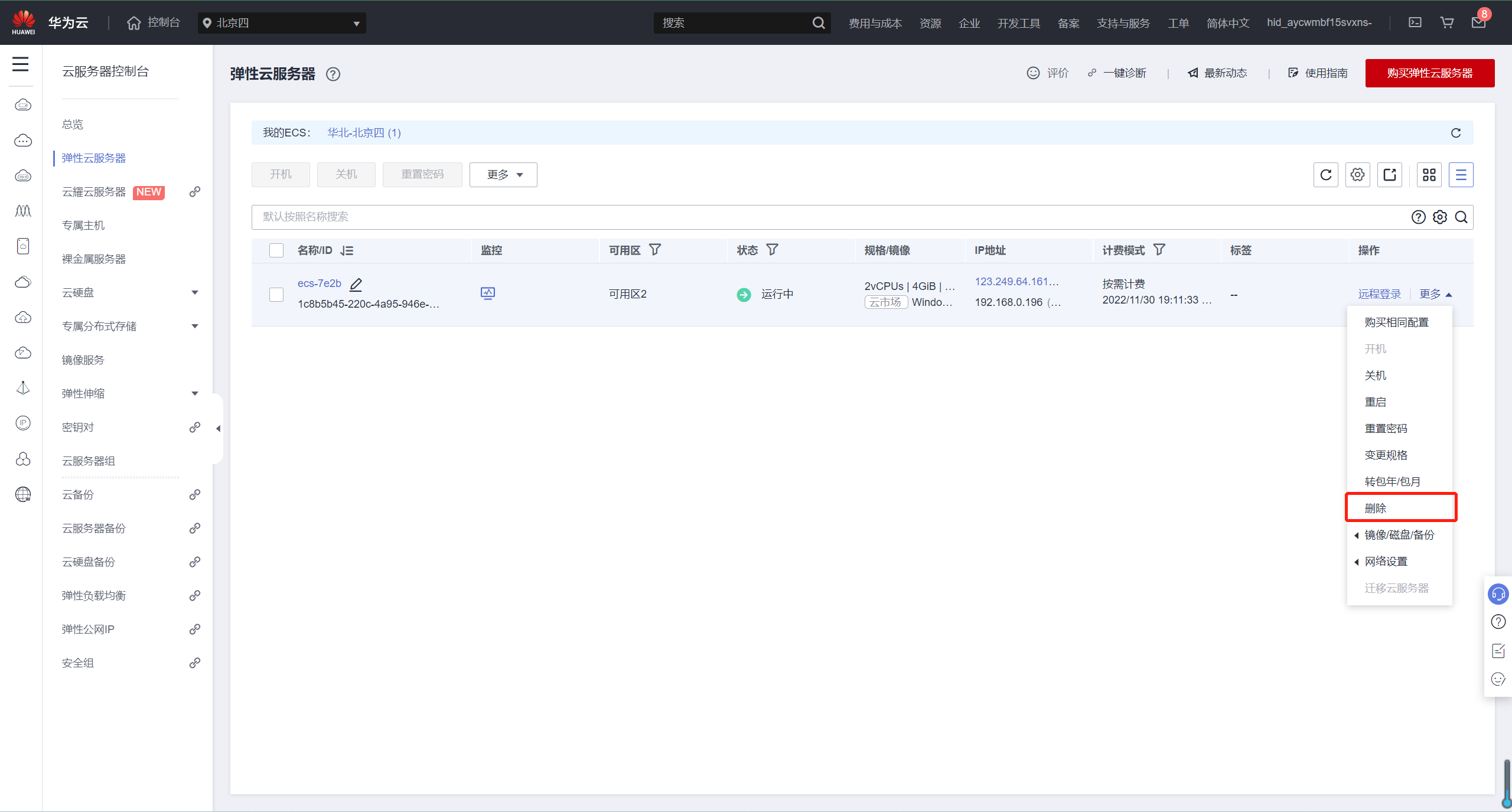Click the search help question icon
This screenshot has height=812, width=1512.
[x=1419, y=217]
